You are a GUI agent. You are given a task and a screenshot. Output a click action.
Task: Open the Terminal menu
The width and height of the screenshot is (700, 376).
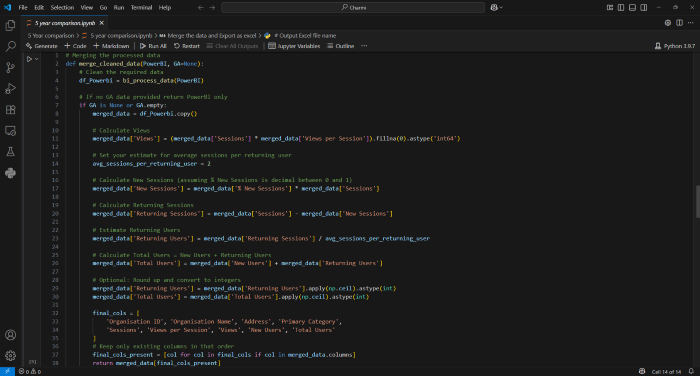[141, 8]
